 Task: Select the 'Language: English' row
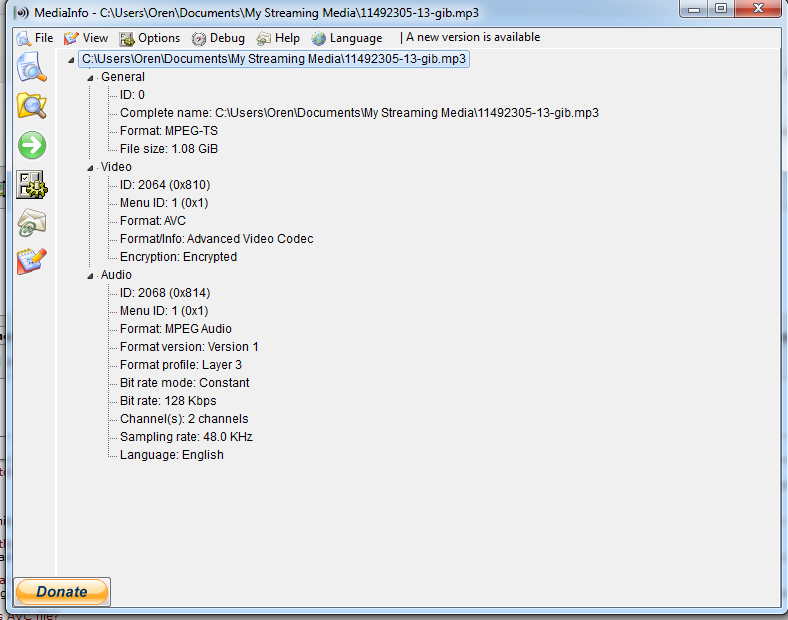[x=172, y=455]
